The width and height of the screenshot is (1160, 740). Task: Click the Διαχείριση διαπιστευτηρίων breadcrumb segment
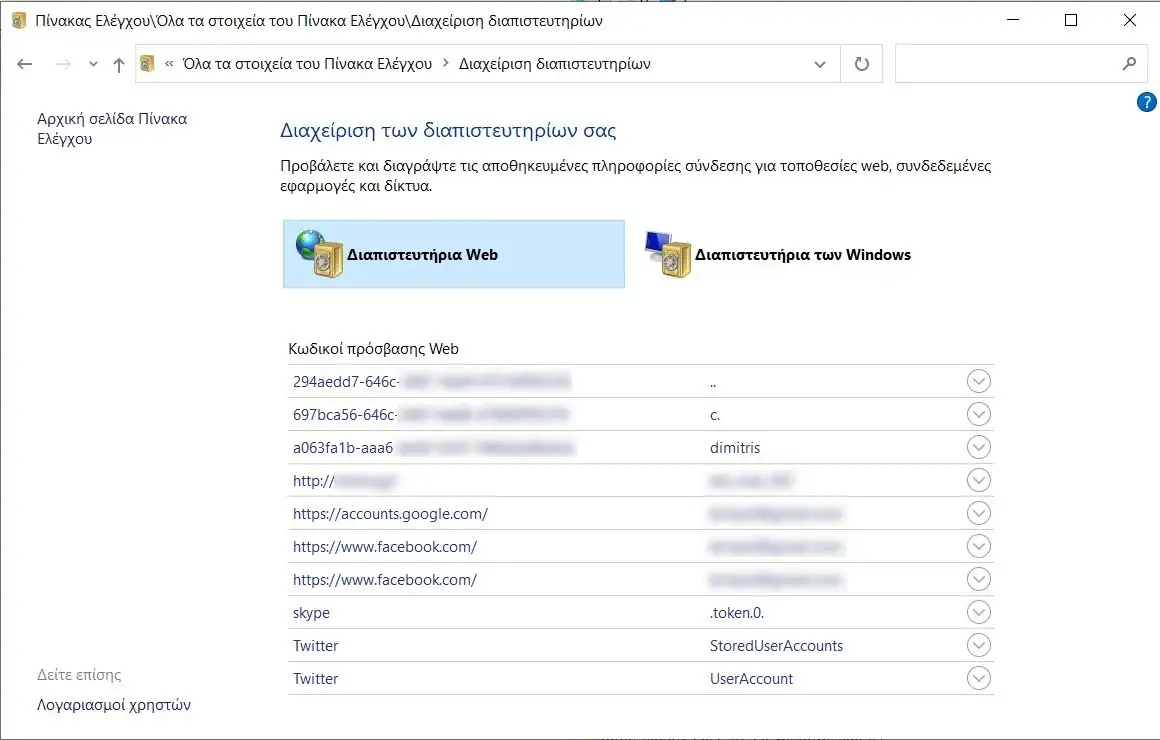(x=554, y=63)
